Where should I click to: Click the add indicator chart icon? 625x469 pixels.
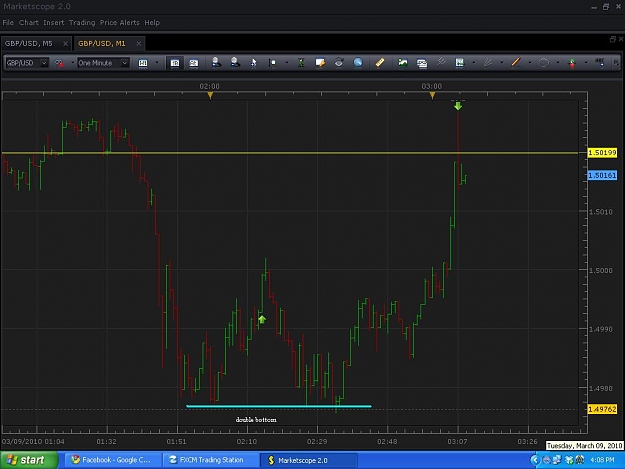460,63
